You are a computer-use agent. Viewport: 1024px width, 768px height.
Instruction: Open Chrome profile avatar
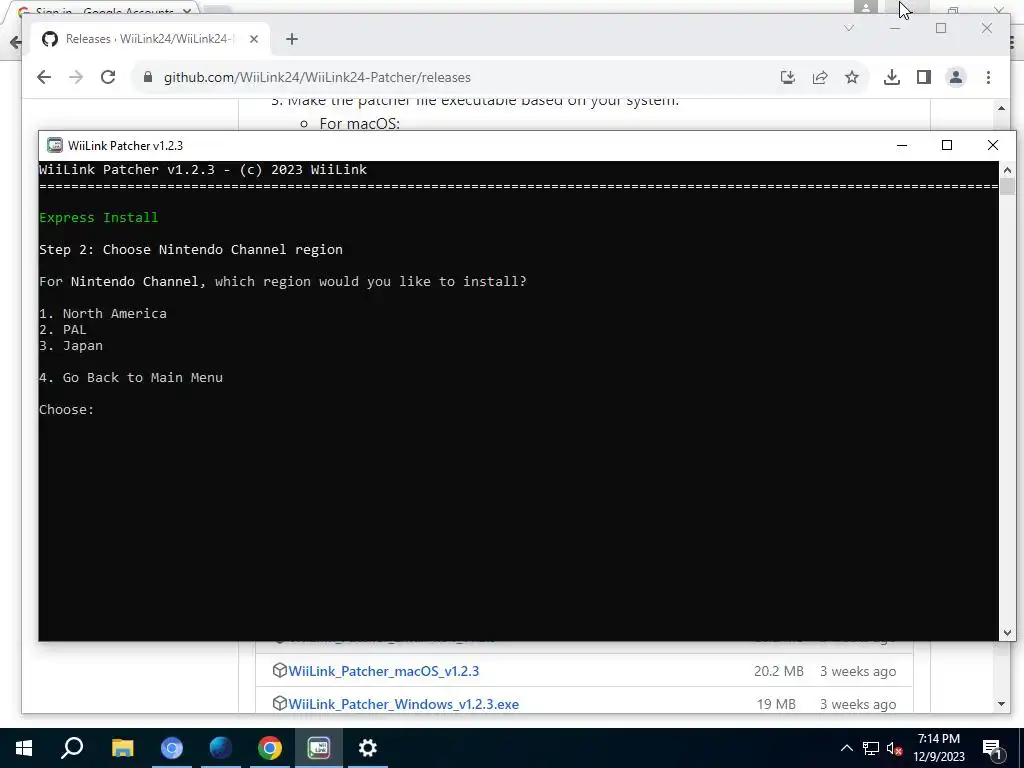click(x=955, y=77)
